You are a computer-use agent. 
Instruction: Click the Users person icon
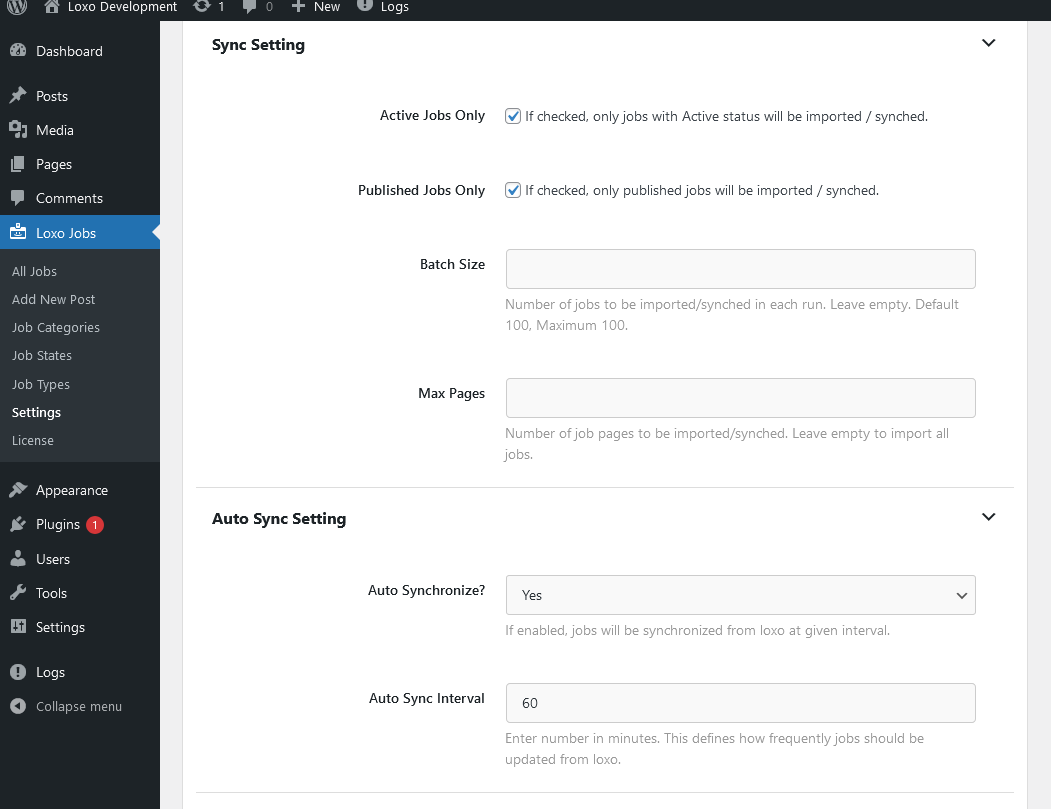click(x=18, y=558)
